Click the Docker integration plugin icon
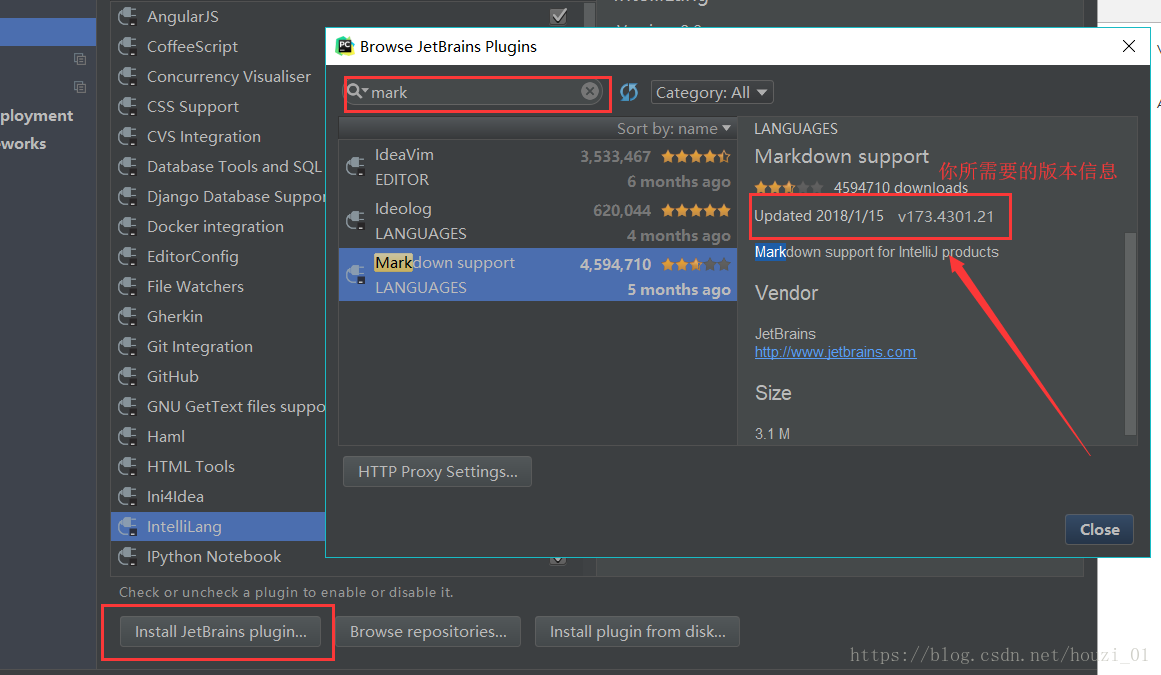The width and height of the screenshot is (1161, 675). (x=127, y=226)
